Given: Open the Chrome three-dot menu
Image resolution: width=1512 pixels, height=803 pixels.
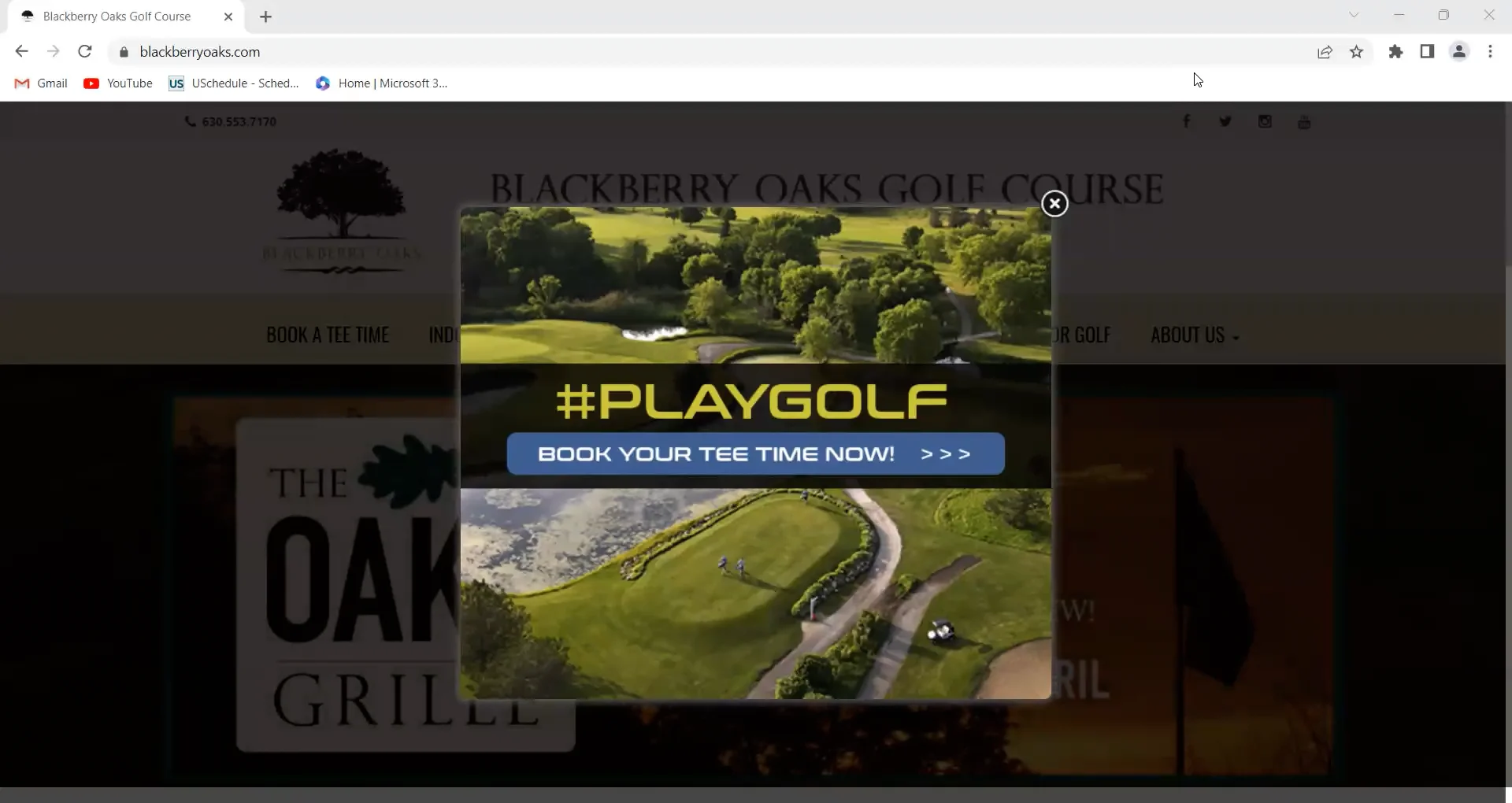Looking at the screenshot, I should point(1490,52).
